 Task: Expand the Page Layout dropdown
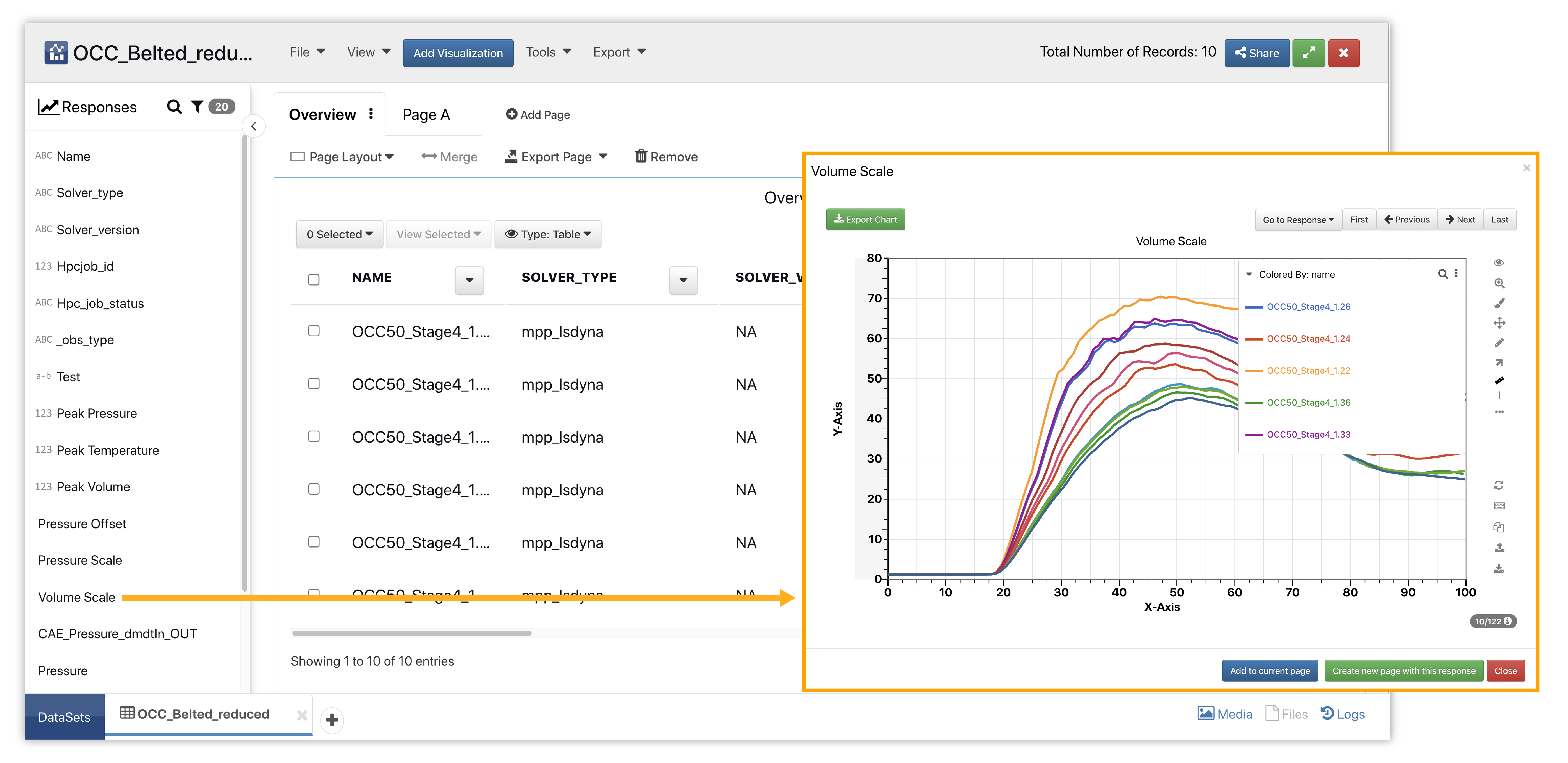coord(342,157)
